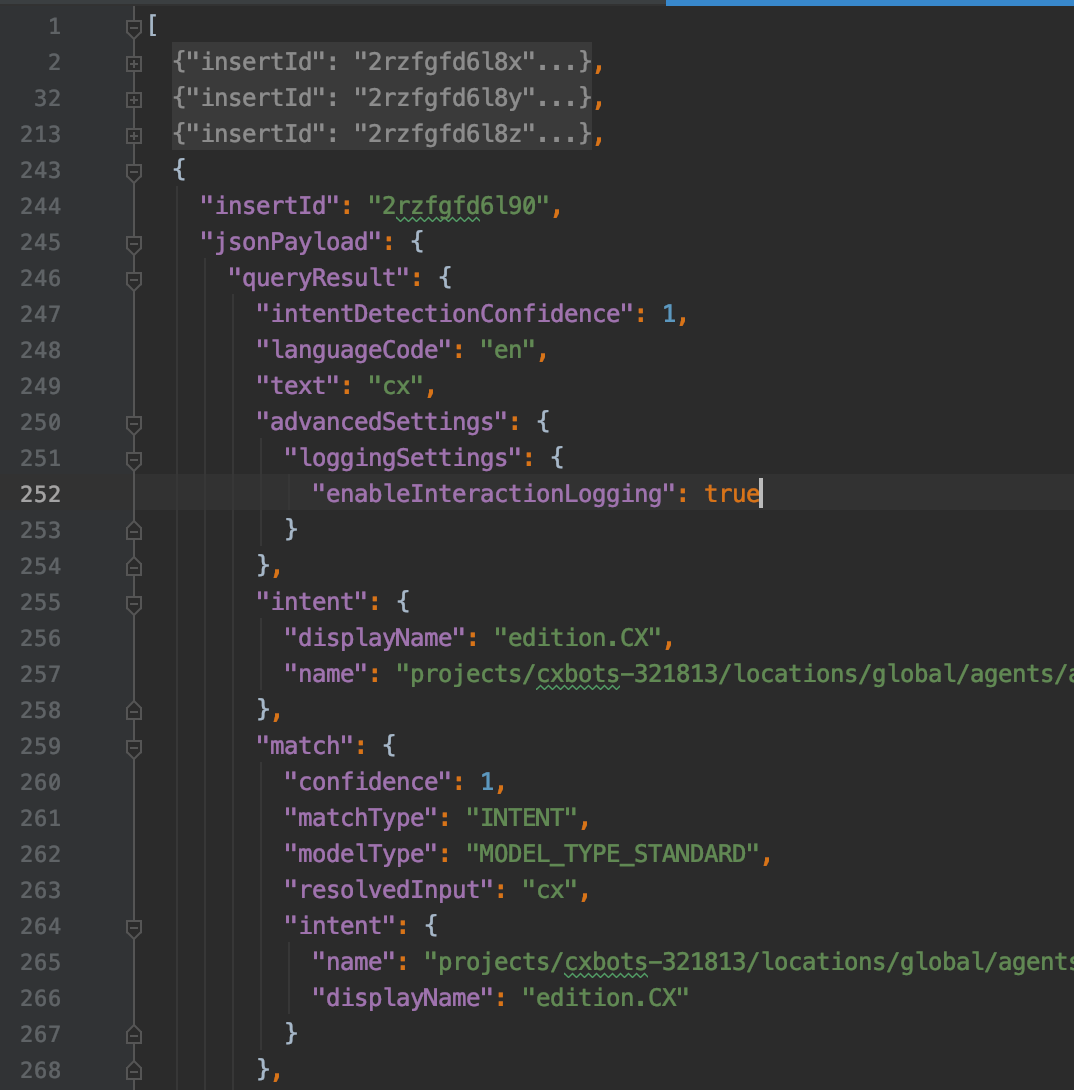Image resolution: width=1074 pixels, height=1090 pixels.
Task: Expand the folded 2rzfgfd6l8x object
Action: click(133, 63)
